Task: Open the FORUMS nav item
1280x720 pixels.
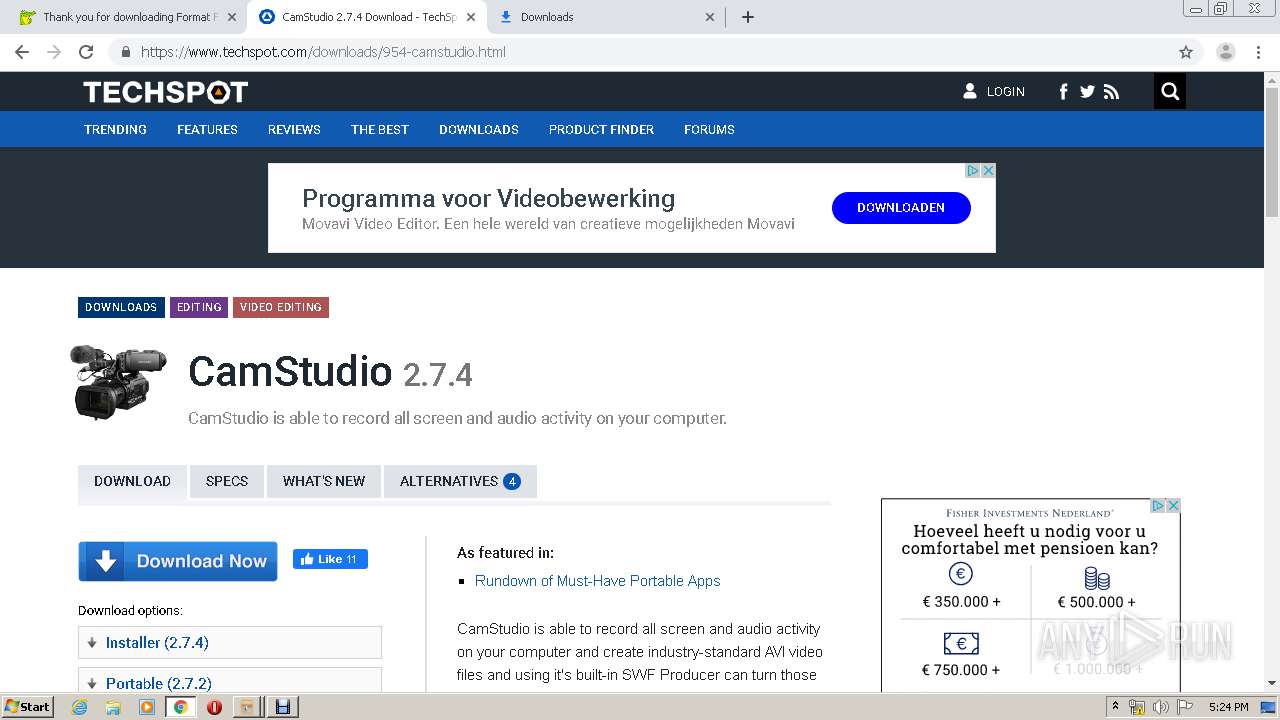Action: pyautogui.click(x=709, y=129)
